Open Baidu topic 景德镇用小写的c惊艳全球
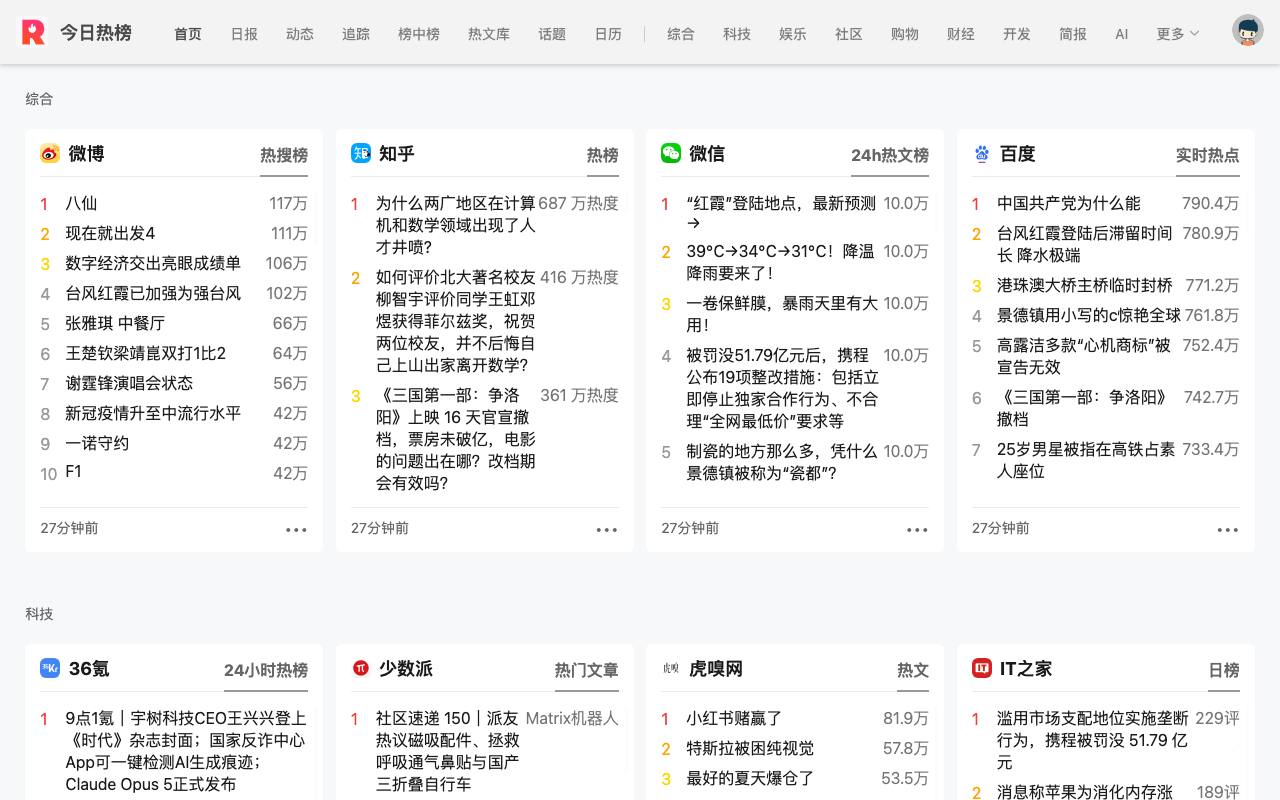This screenshot has width=1280, height=800. pos(1089,315)
